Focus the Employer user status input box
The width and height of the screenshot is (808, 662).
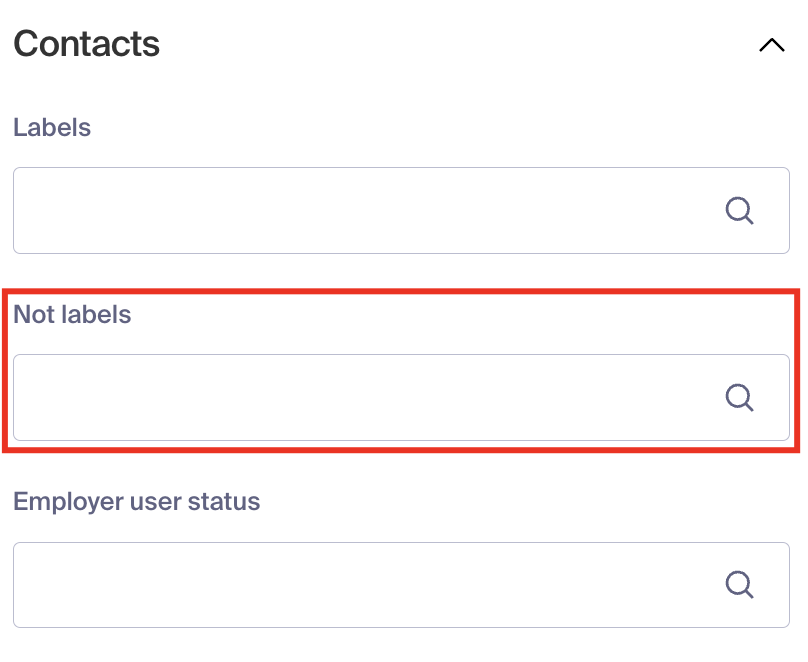coord(401,584)
